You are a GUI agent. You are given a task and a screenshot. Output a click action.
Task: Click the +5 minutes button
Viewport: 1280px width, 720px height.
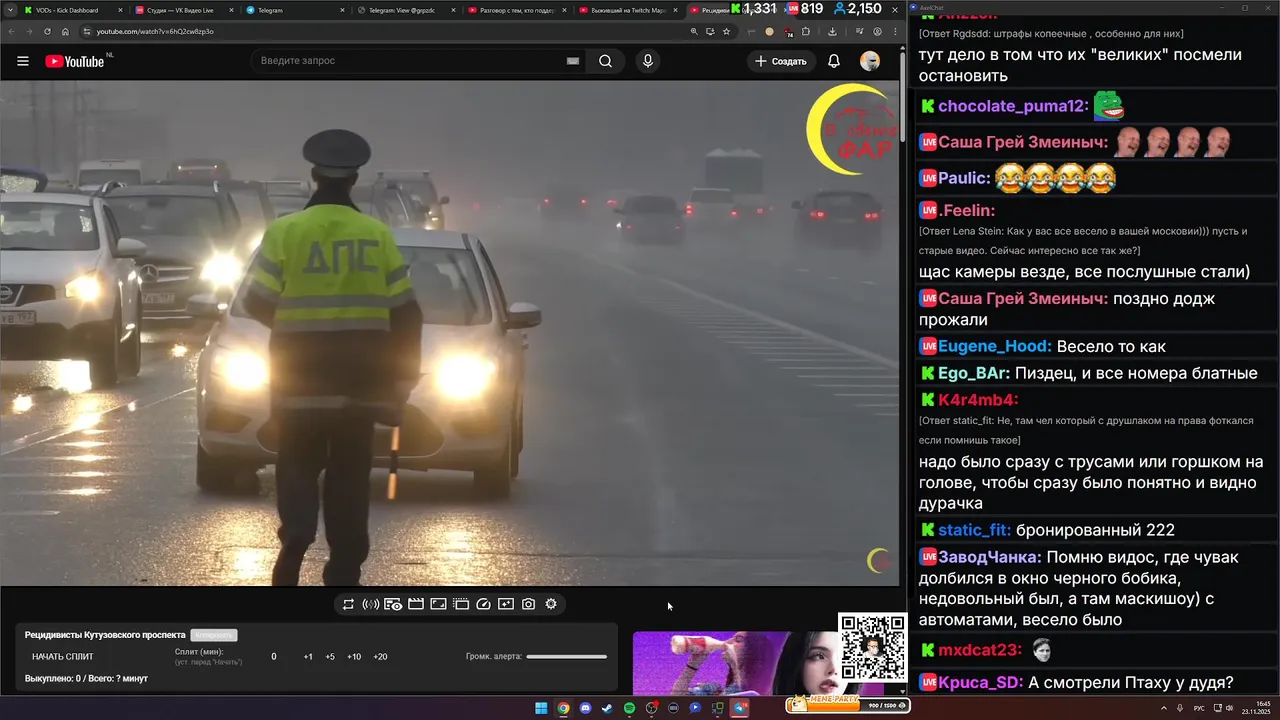point(330,657)
